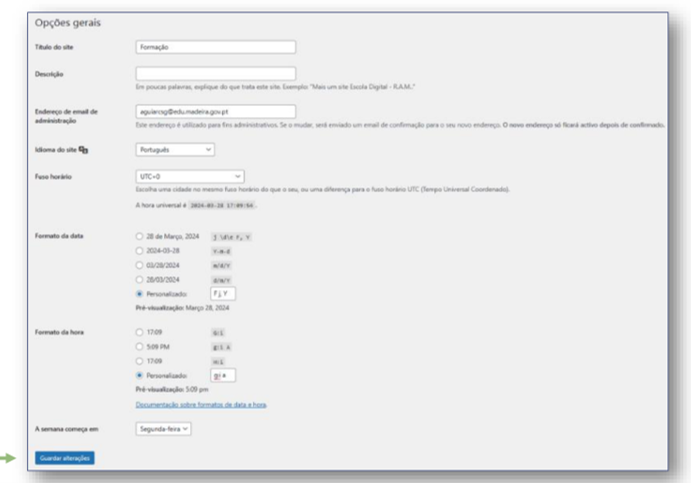Choose the 2024-03-28 date format option
The height and width of the screenshot is (483, 691).
[x=139, y=251]
